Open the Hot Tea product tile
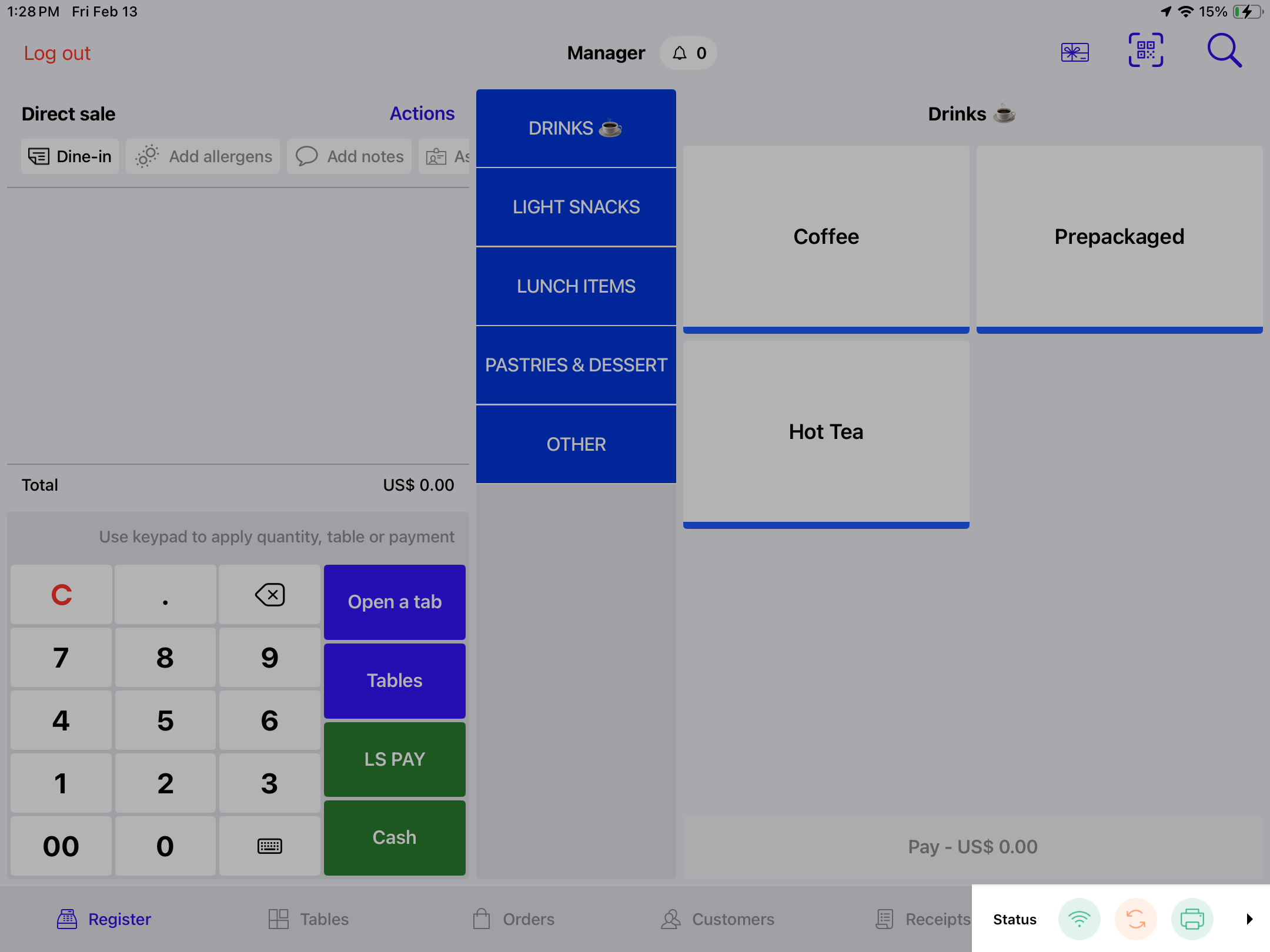This screenshot has width=1270, height=952. (825, 433)
